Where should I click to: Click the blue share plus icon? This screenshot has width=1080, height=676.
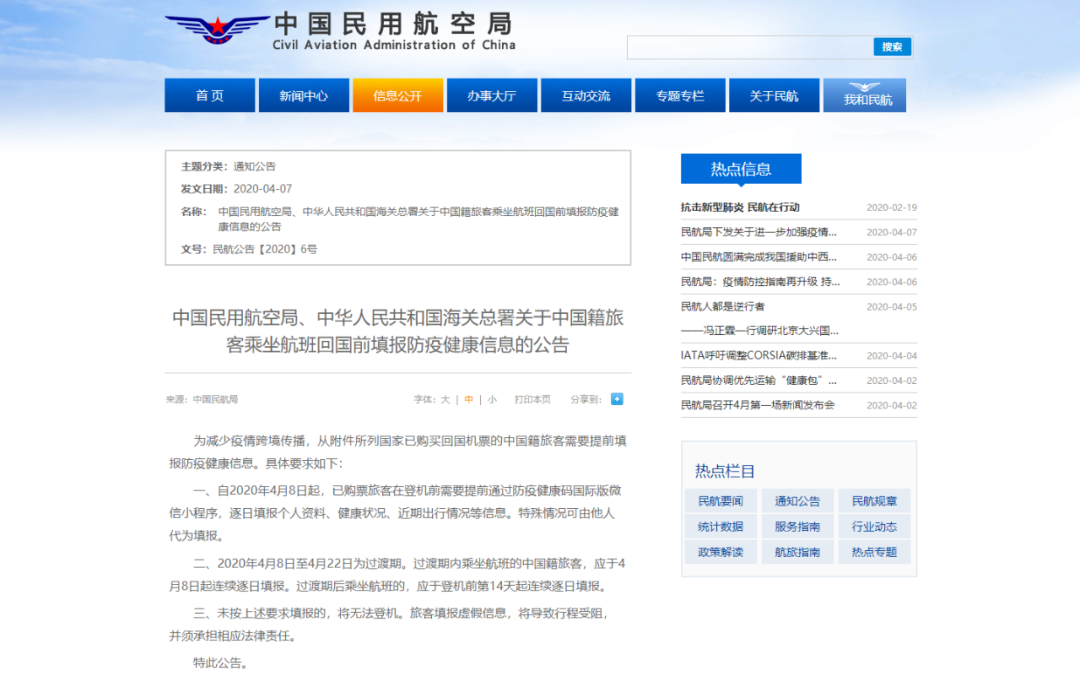(617, 399)
